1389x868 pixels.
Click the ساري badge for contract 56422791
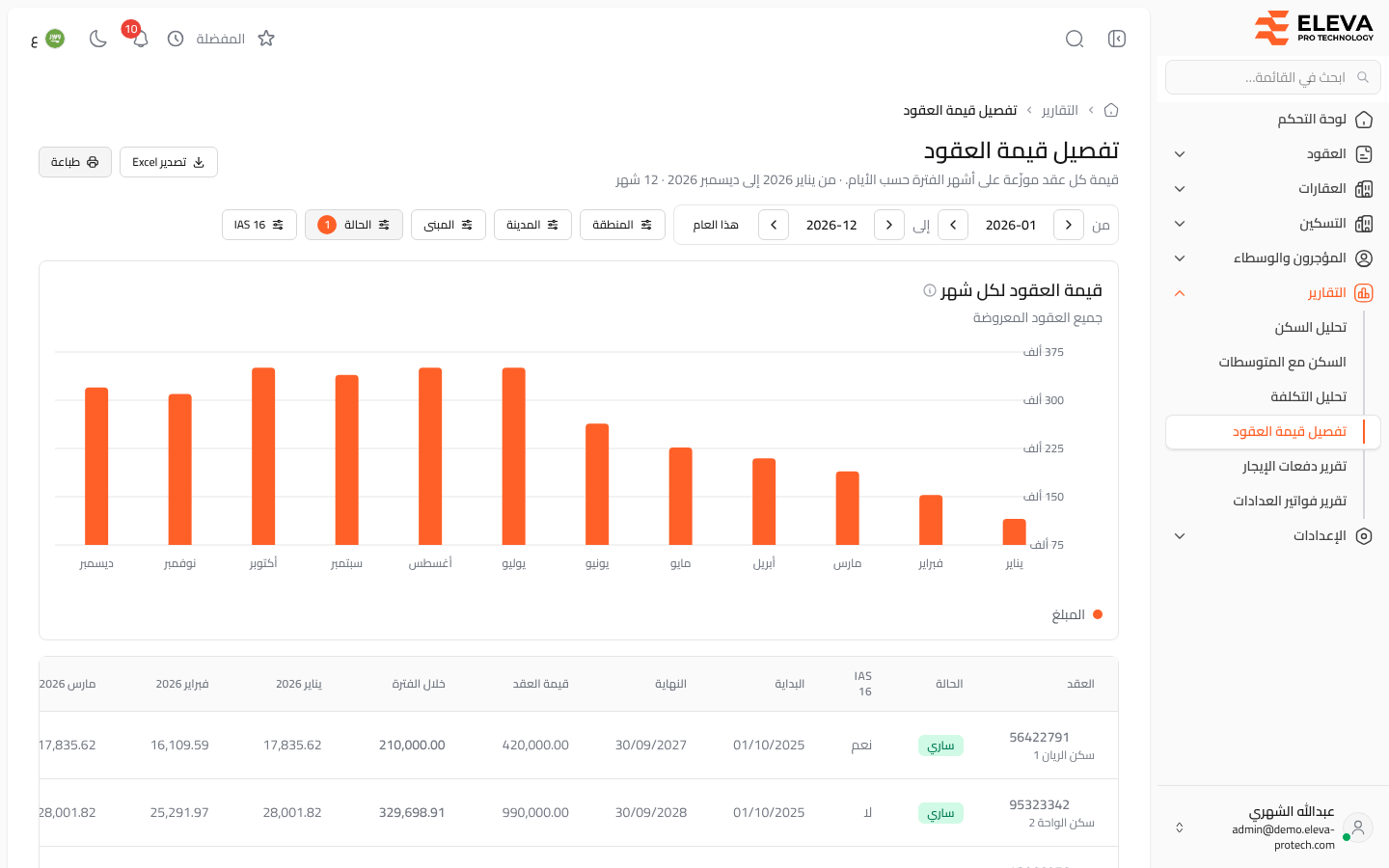(x=940, y=746)
